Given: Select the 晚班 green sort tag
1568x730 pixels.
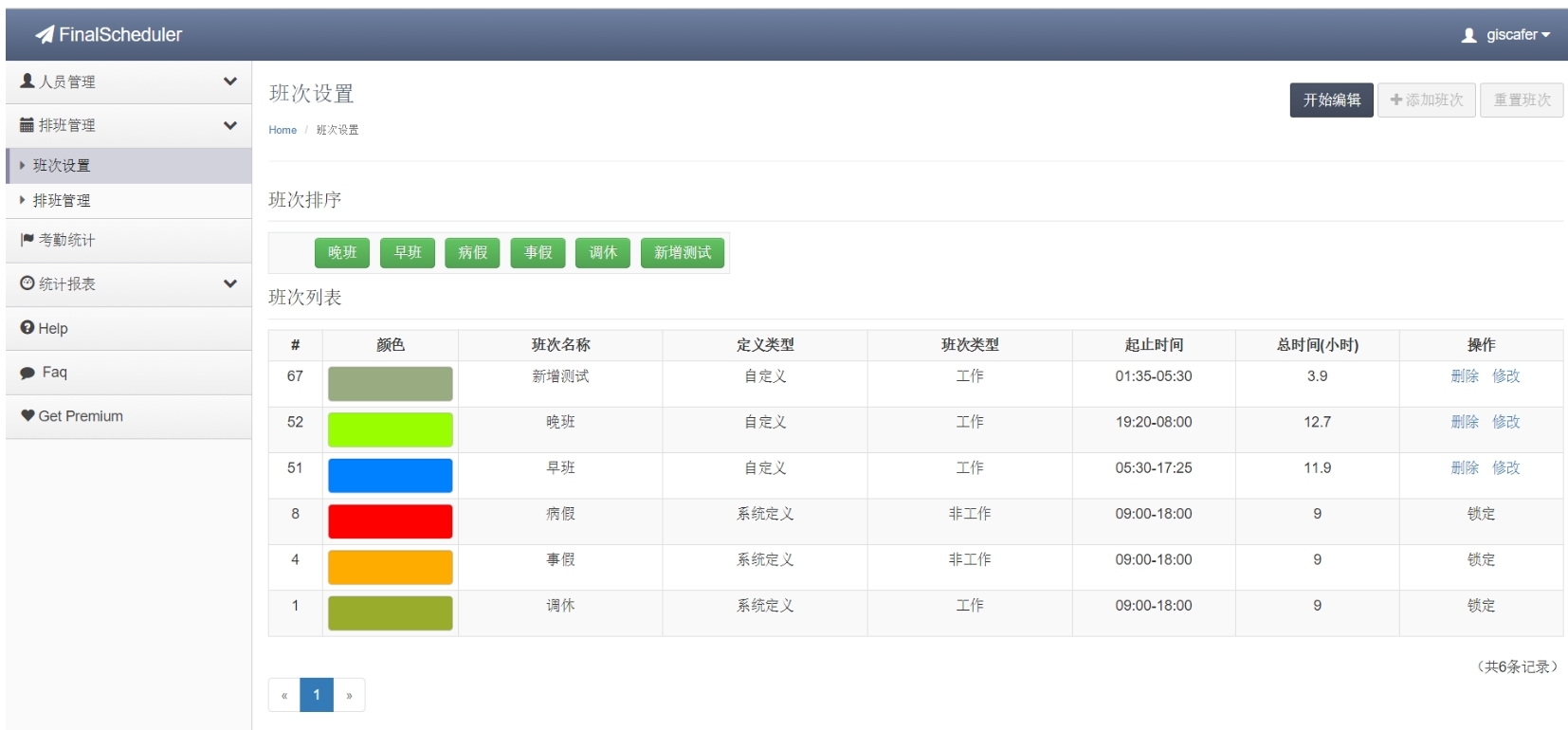Looking at the screenshot, I should click(342, 252).
